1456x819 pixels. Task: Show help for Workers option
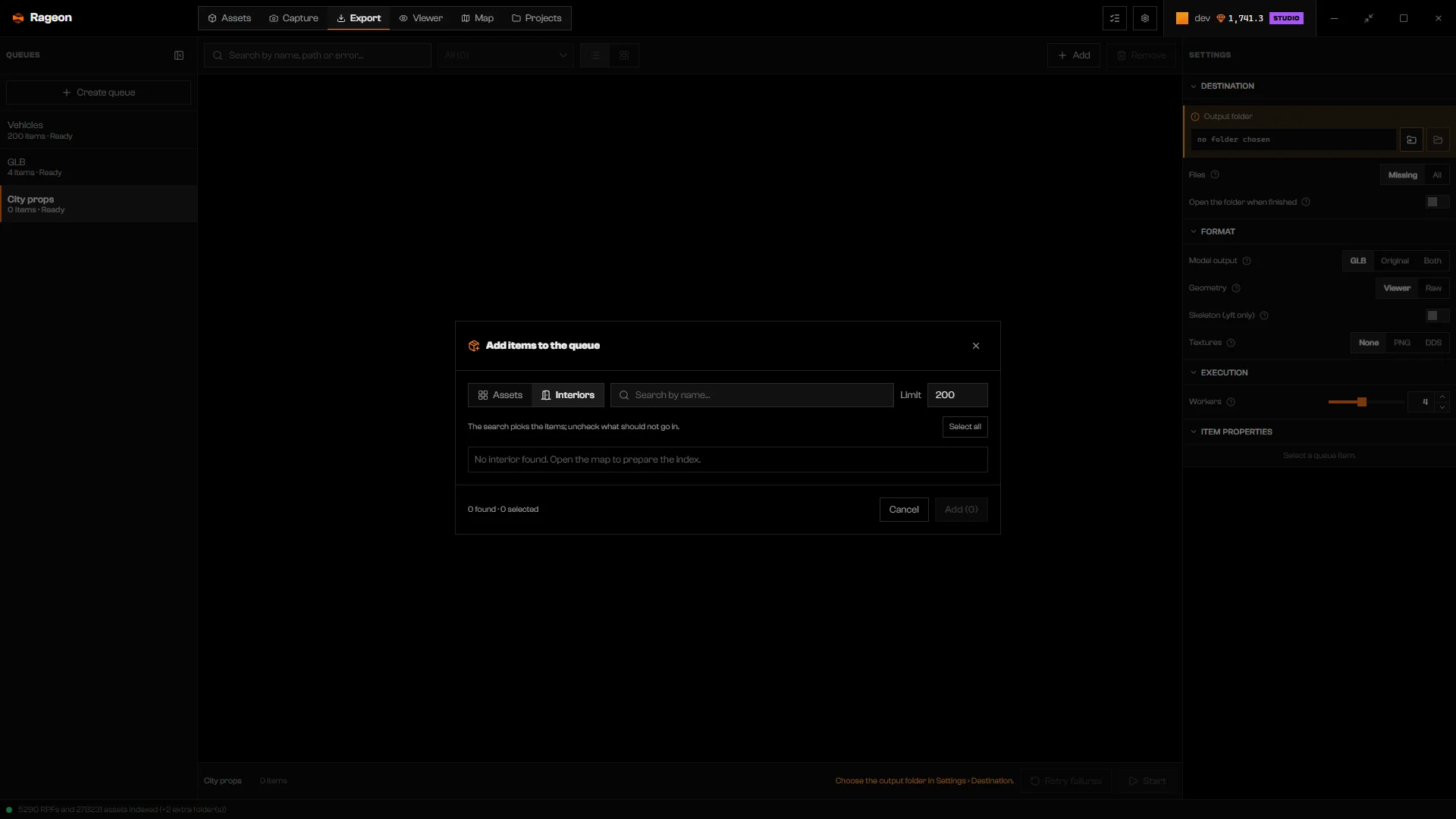point(1231,402)
